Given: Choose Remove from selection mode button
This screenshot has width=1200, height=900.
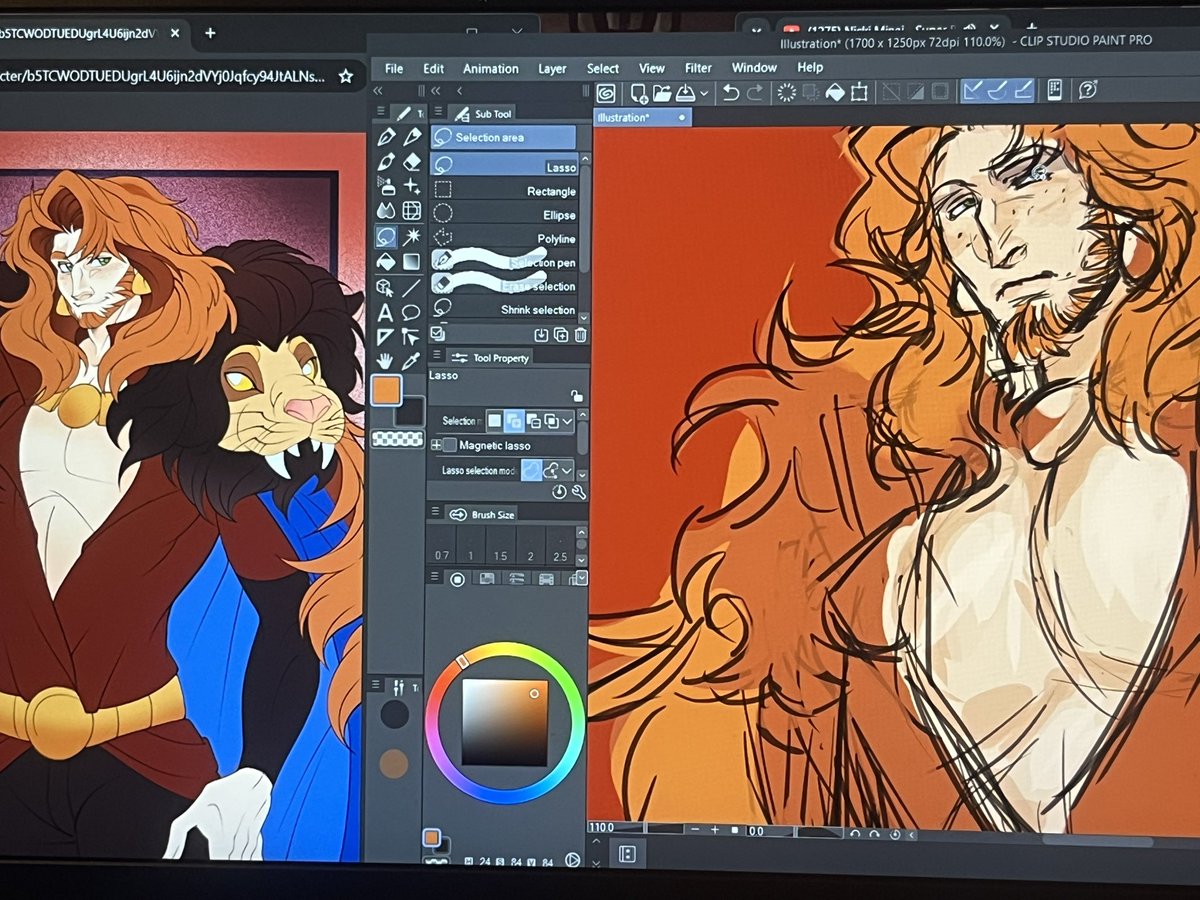Looking at the screenshot, I should click(534, 422).
